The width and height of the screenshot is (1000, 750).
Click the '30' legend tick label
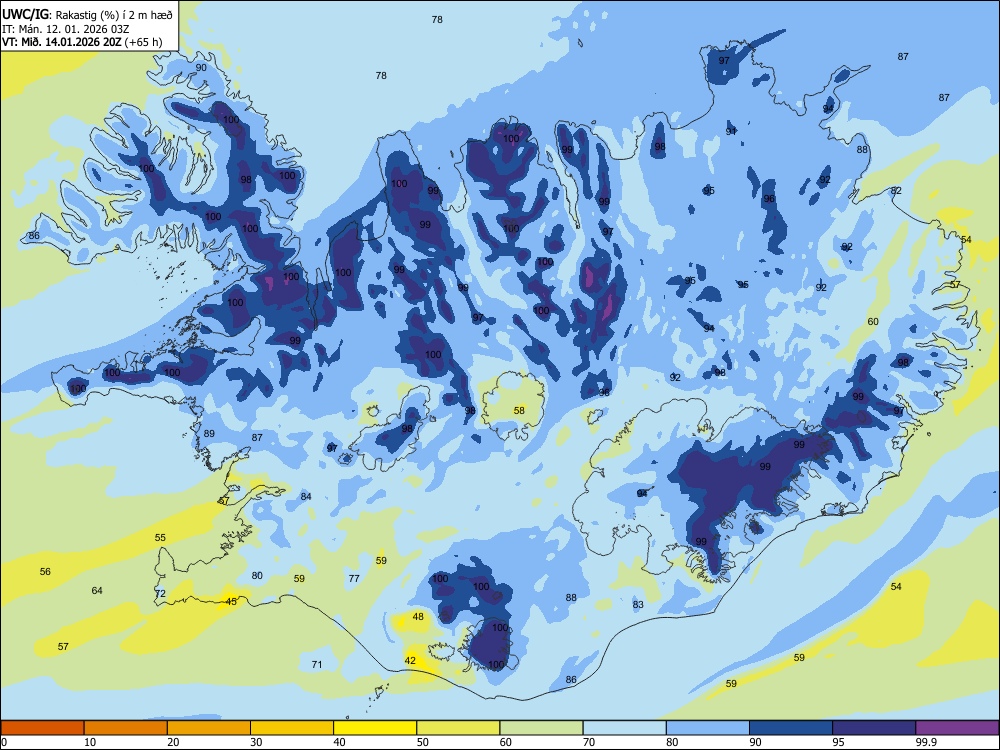pyautogui.click(x=256, y=742)
